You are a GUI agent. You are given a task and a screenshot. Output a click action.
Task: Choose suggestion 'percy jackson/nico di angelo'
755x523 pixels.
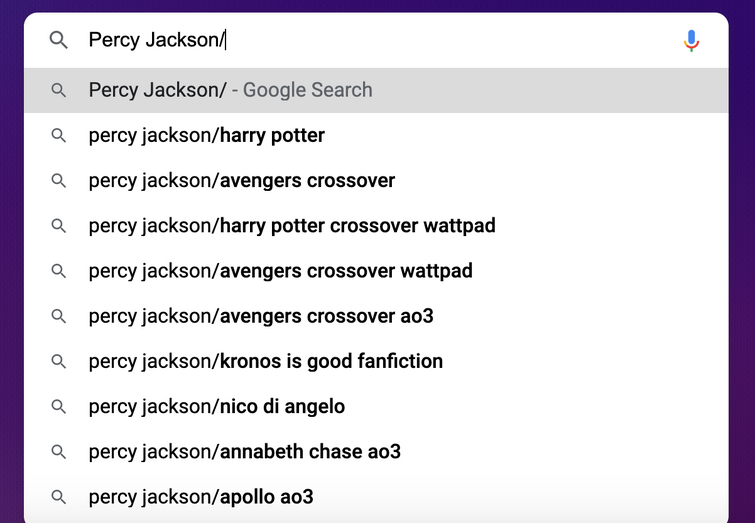coord(376,407)
